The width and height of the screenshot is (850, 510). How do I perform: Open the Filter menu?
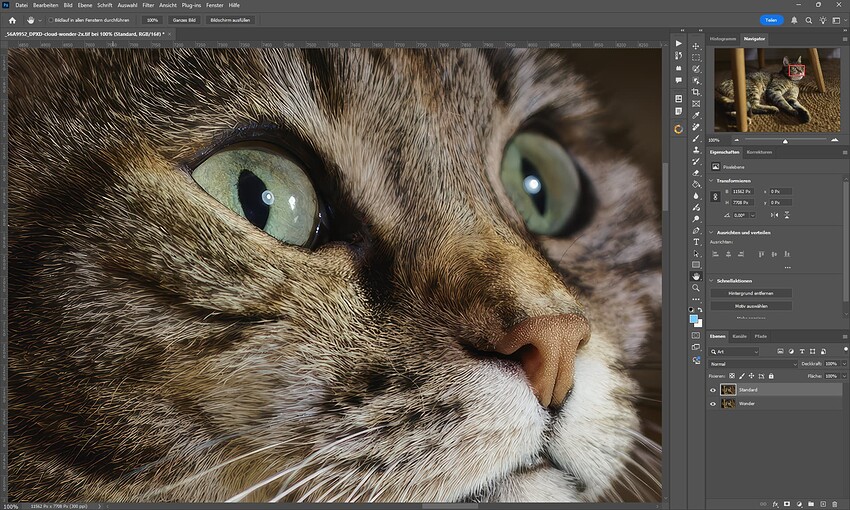[148, 5]
